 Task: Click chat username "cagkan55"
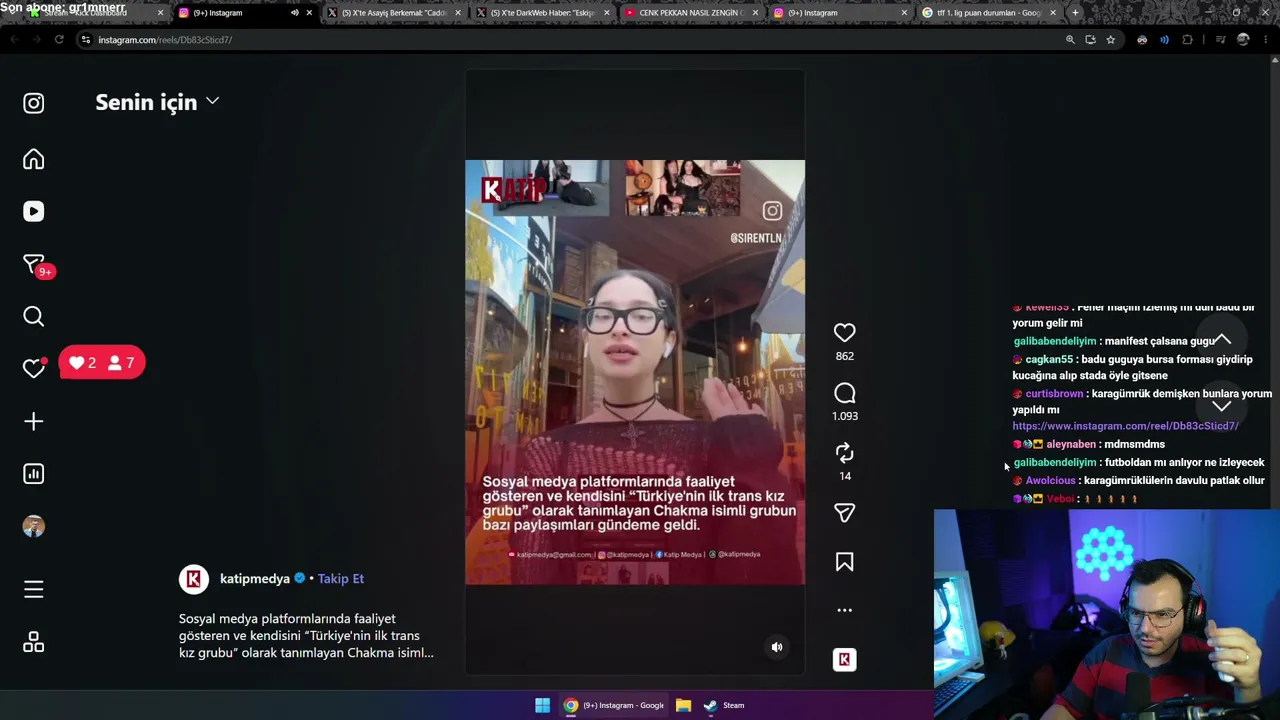click(x=1049, y=360)
